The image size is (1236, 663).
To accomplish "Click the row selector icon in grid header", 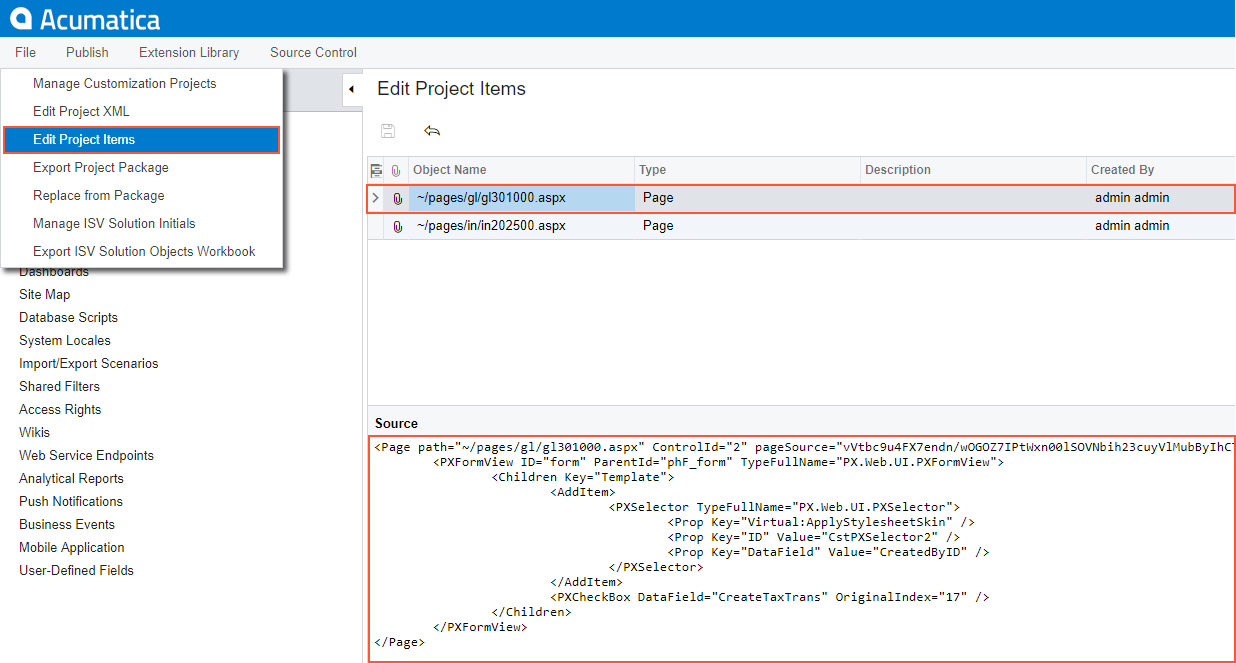I will point(376,170).
